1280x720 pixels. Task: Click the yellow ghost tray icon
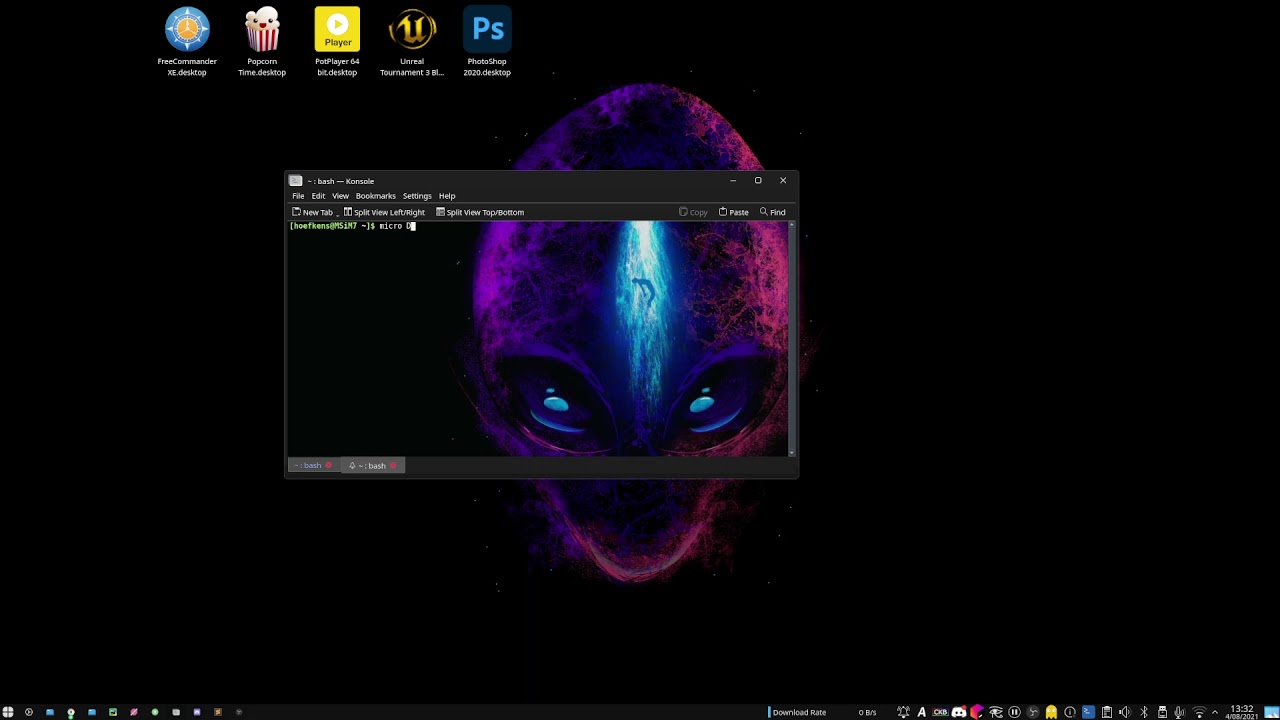pos(1051,712)
